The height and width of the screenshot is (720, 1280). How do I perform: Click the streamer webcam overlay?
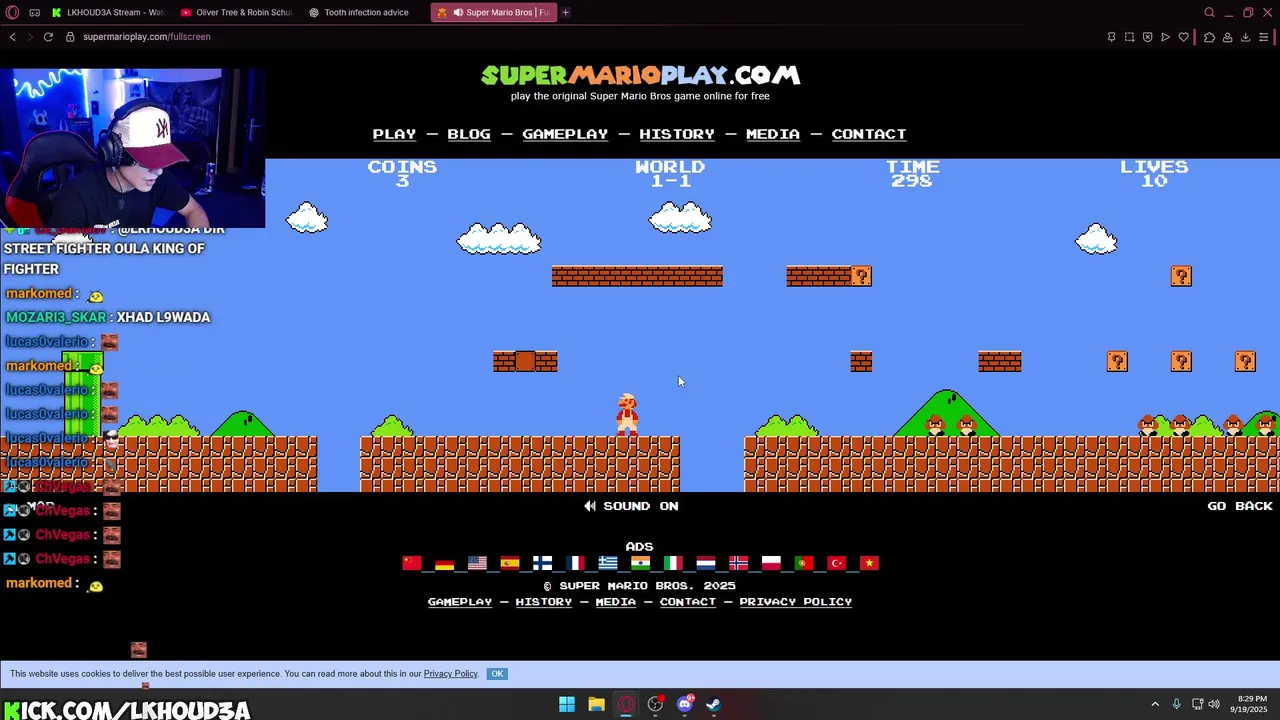click(x=133, y=148)
